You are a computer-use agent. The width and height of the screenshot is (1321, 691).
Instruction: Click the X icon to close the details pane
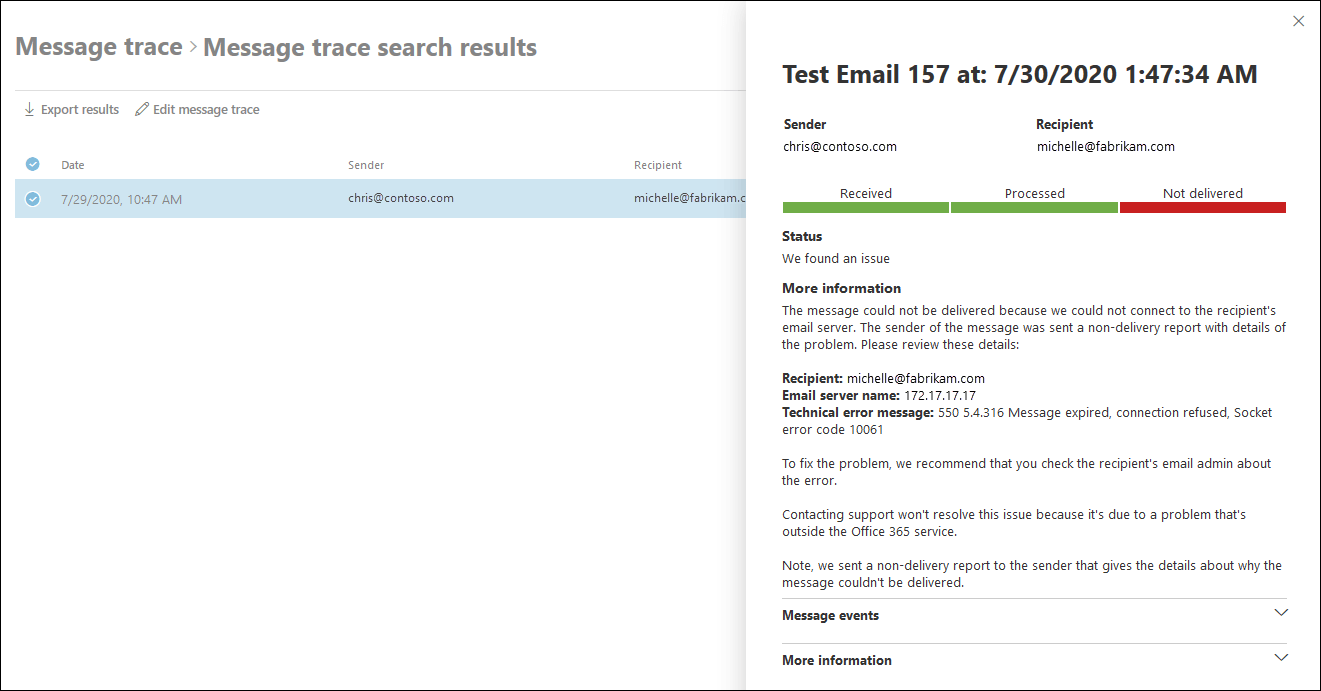1298,20
